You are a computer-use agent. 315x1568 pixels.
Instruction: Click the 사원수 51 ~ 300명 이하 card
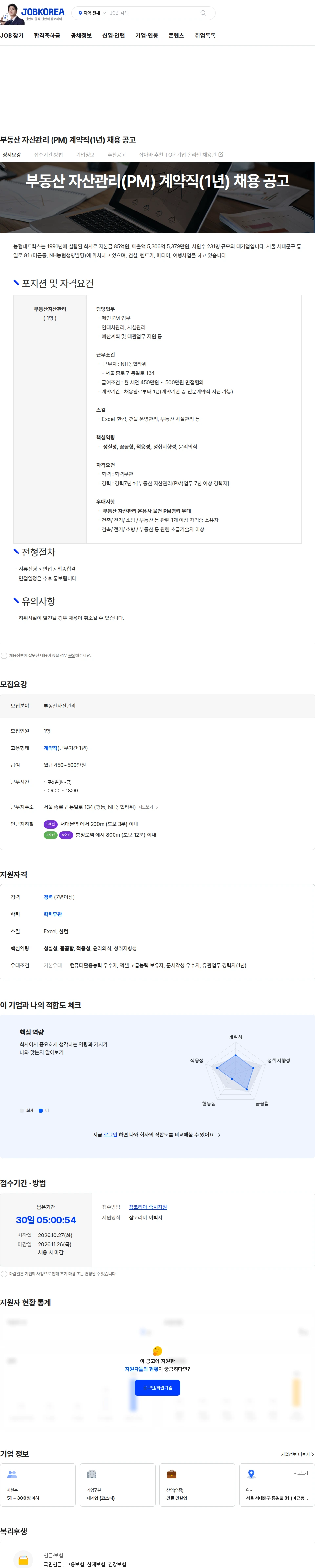(38, 1485)
